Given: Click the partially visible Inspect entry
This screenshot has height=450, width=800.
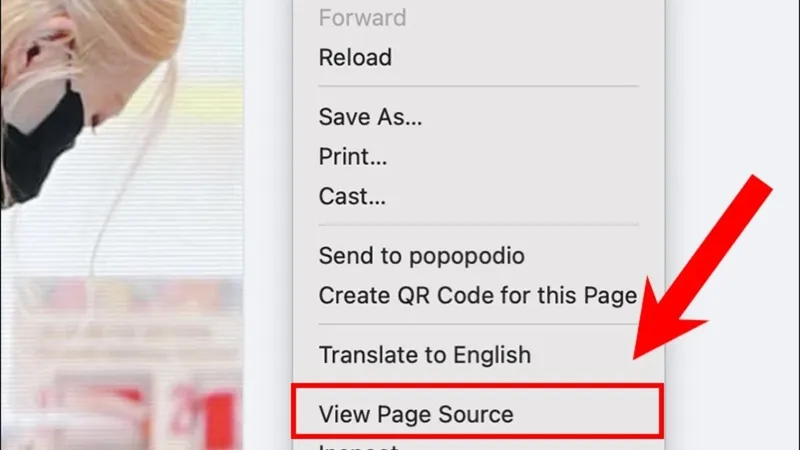Looking at the screenshot, I should (358, 446).
